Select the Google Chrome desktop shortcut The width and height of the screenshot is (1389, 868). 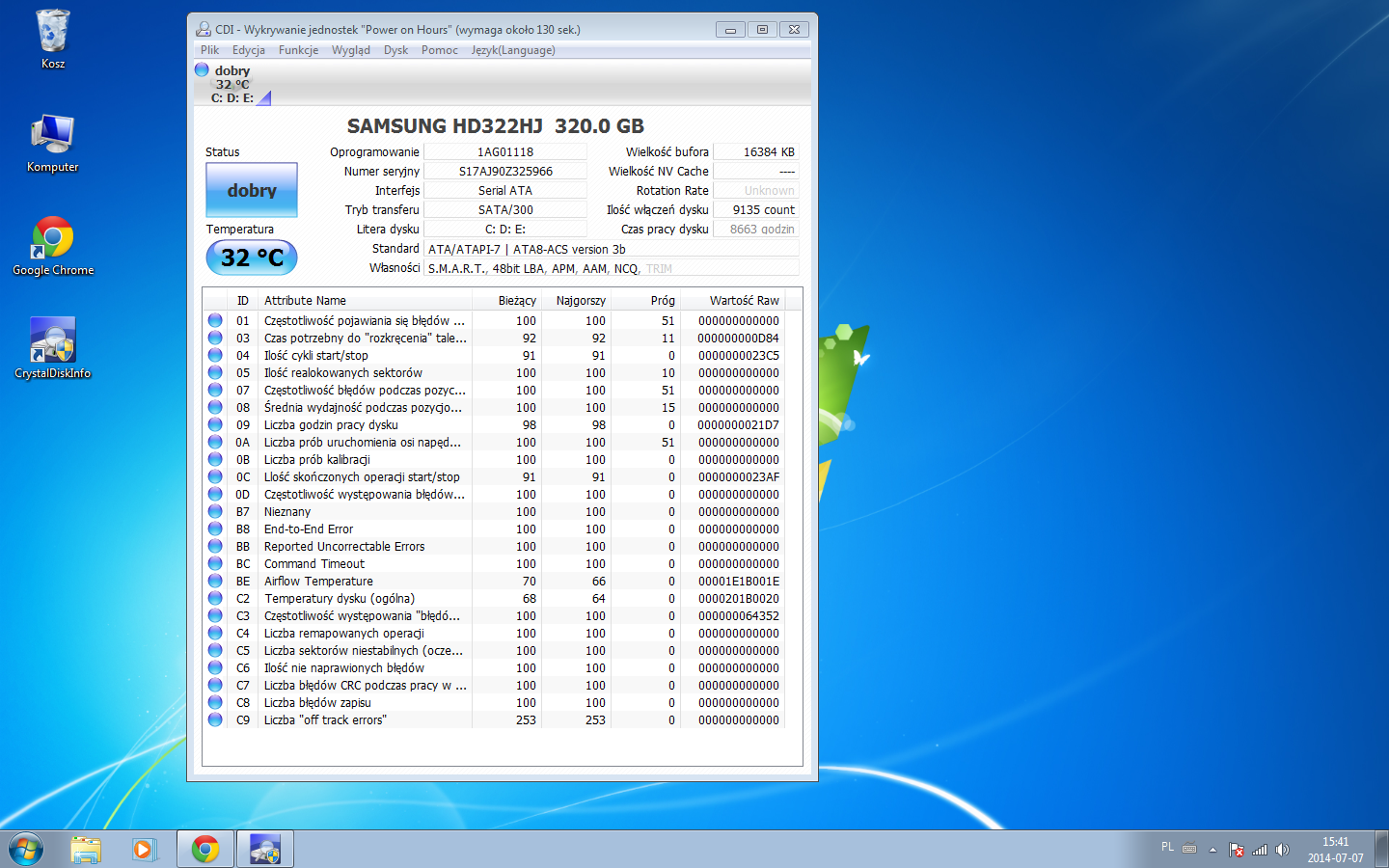click(53, 246)
